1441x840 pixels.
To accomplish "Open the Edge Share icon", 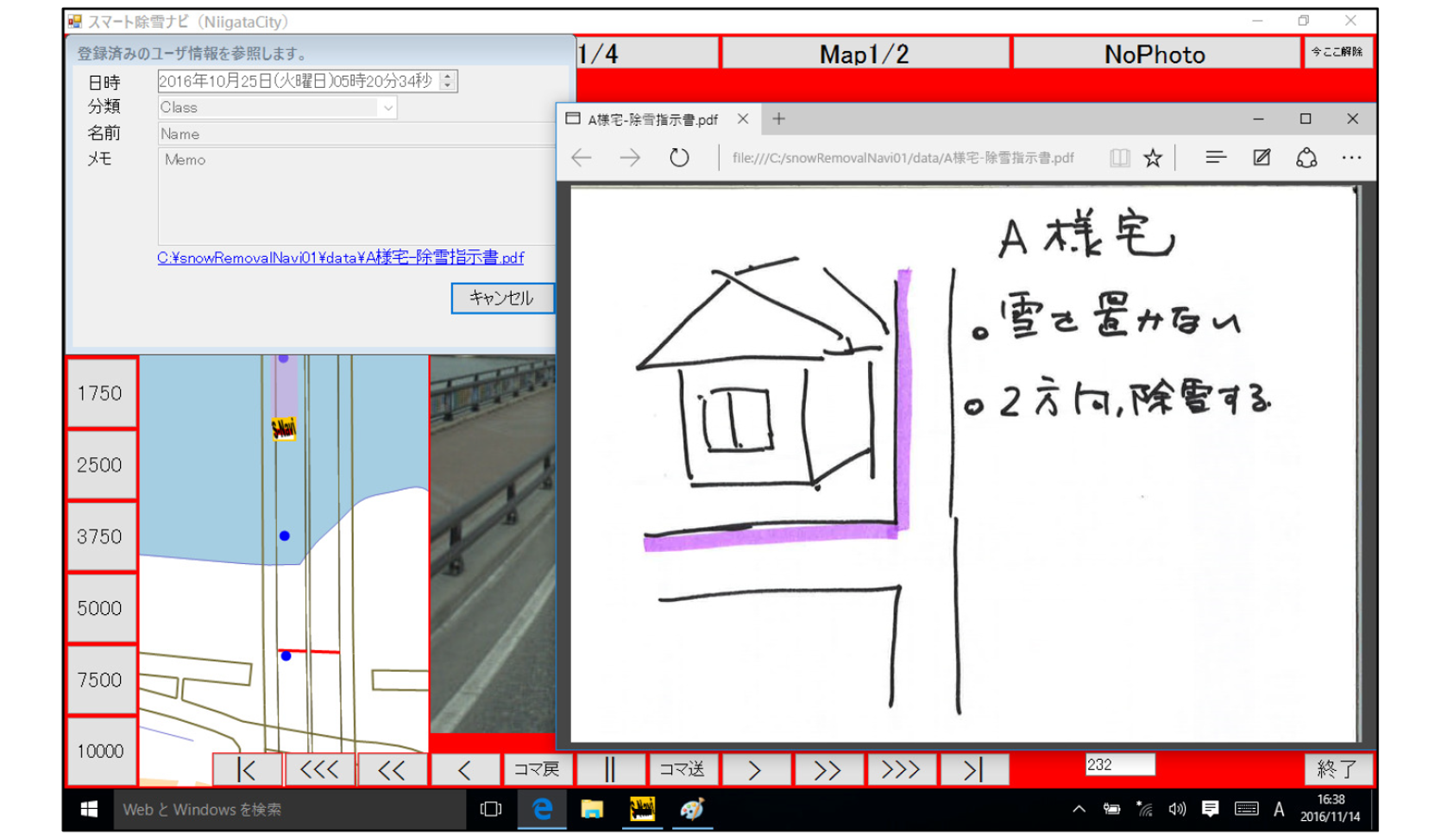I will tap(1306, 158).
